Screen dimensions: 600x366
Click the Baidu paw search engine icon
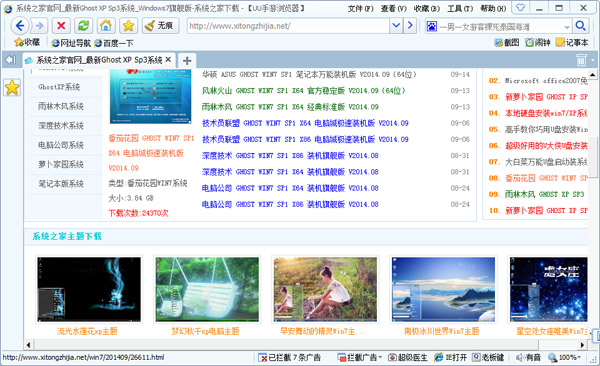[432, 26]
